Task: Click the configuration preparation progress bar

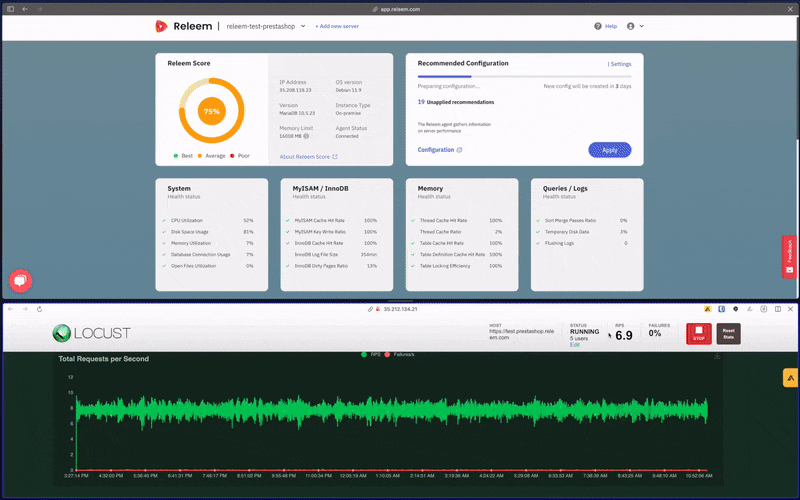Action: pos(524,76)
